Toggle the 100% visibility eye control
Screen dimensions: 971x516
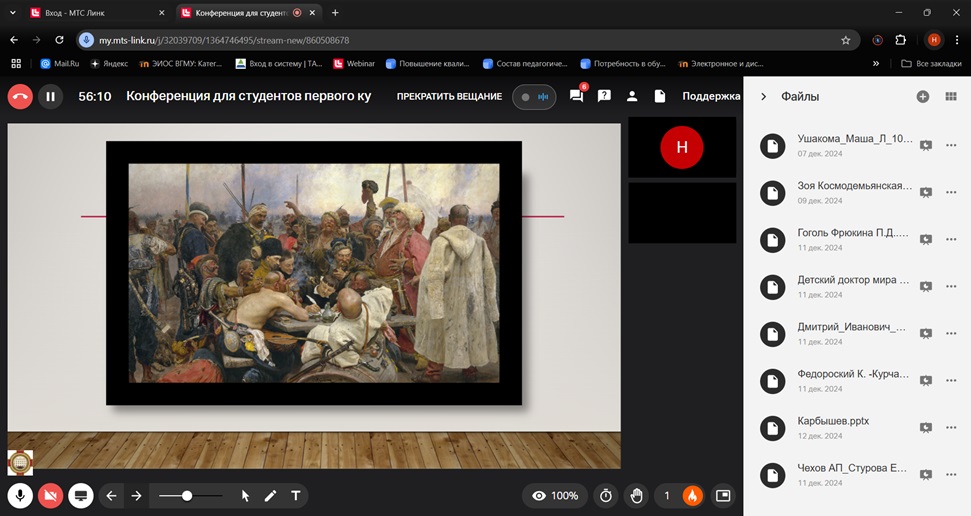[x=555, y=496]
